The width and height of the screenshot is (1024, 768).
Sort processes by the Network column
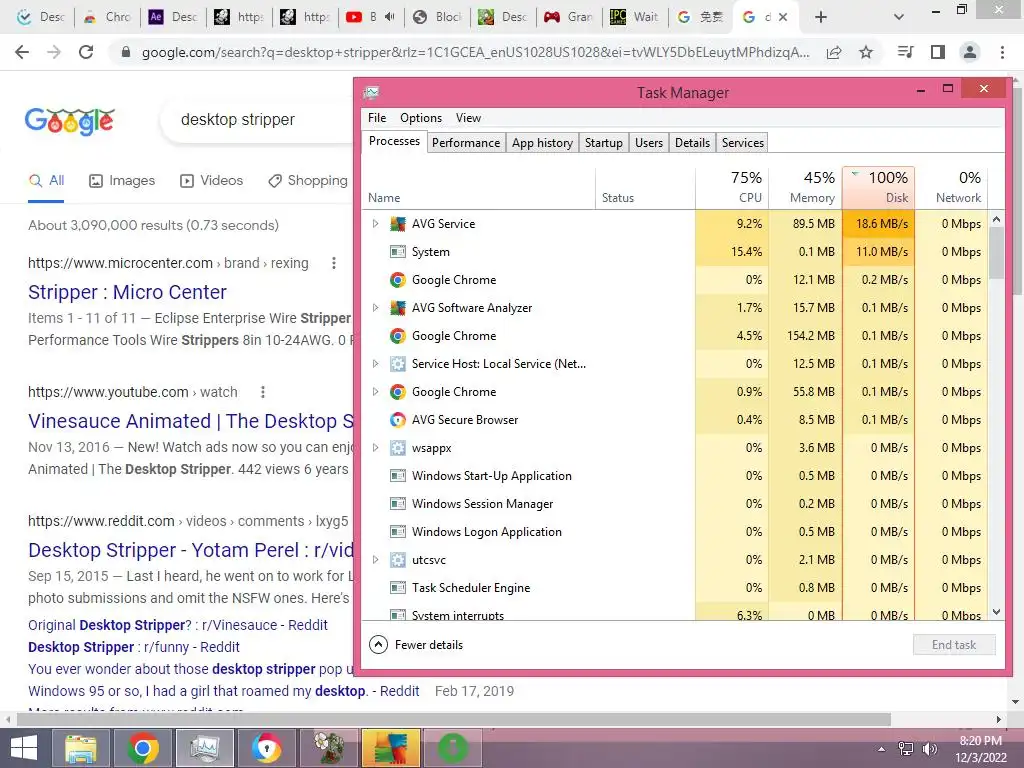point(951,187)
